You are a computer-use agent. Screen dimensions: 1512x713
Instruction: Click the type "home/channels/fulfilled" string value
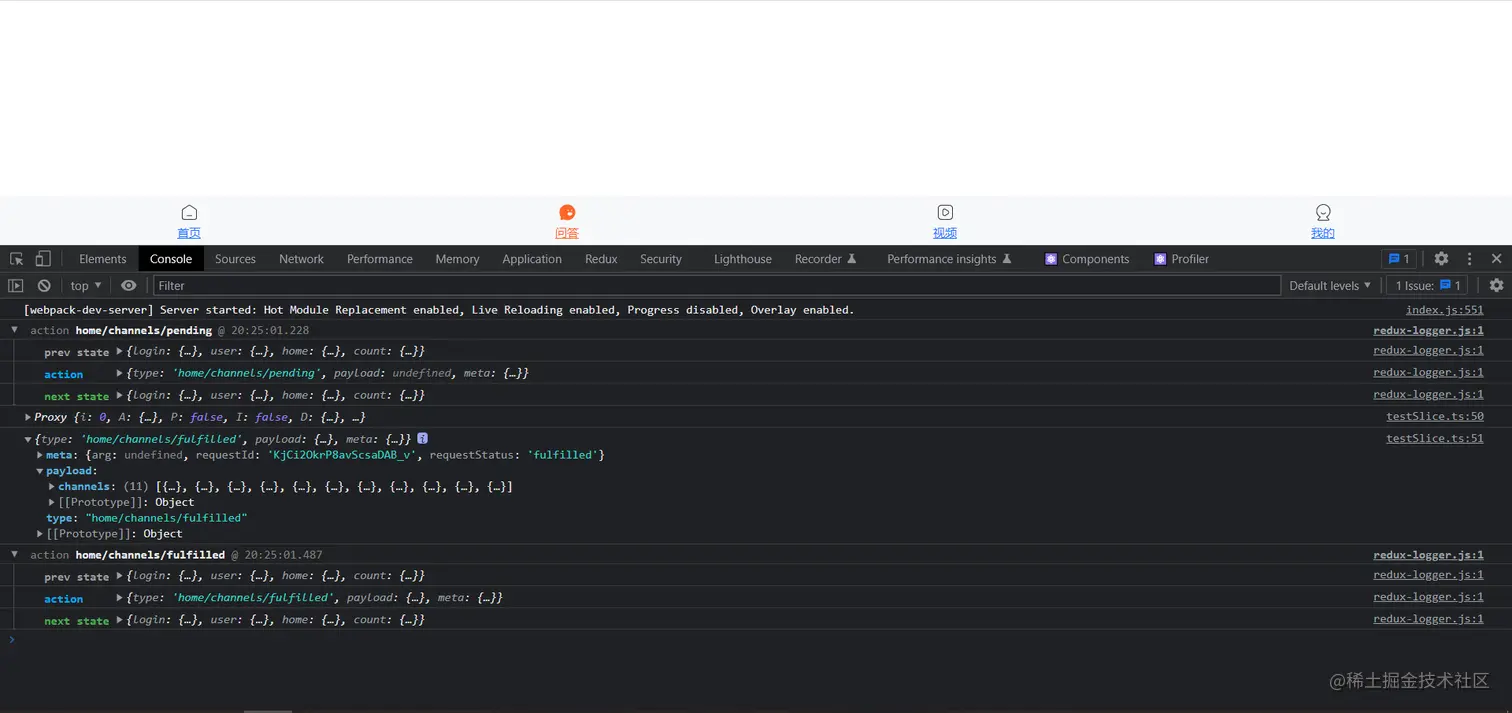click(164, 518)
